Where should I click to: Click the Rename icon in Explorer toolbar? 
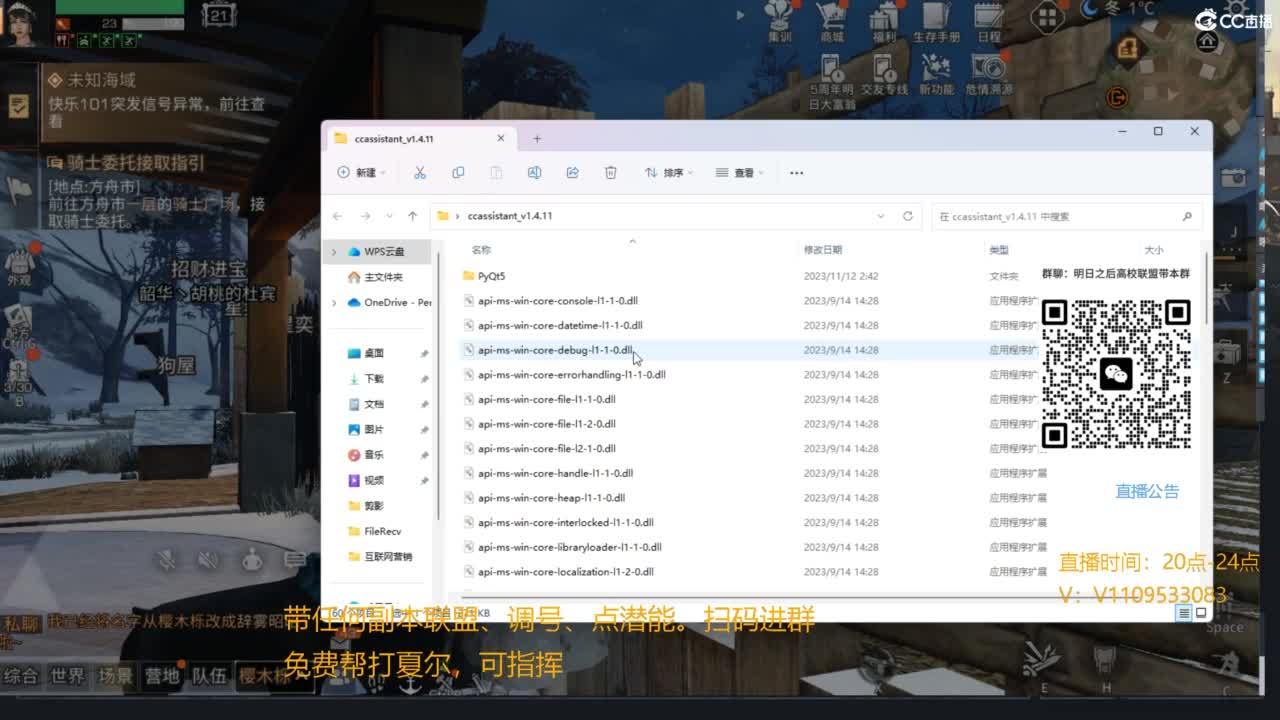click(534, 173)
